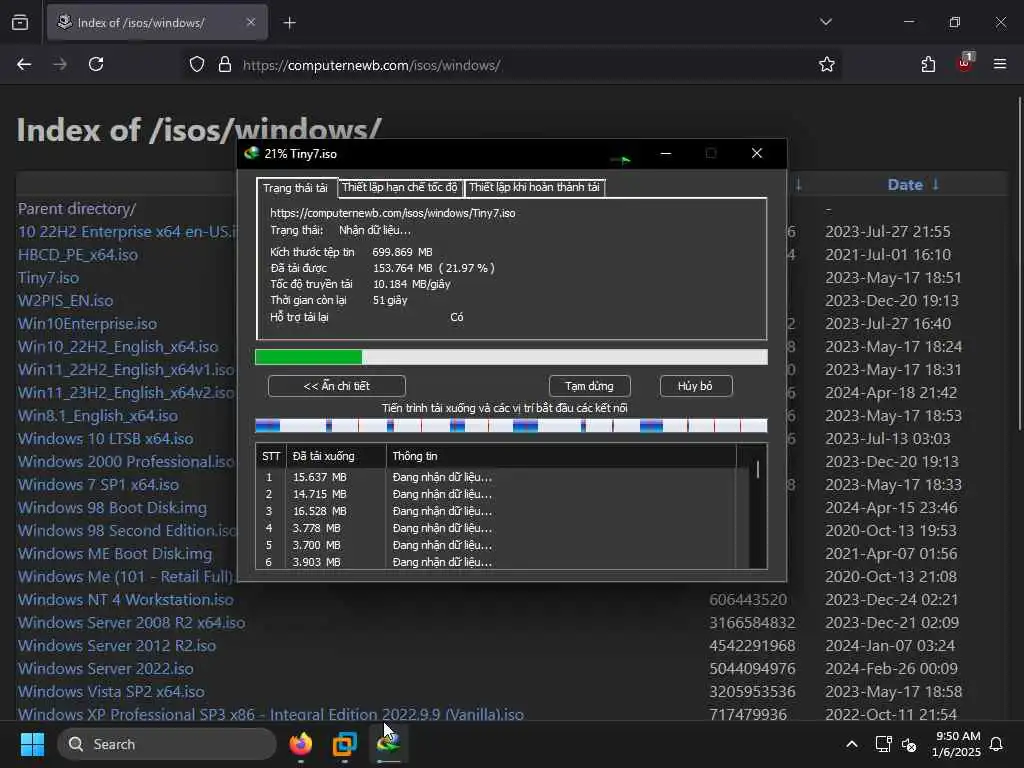Image resolution: width=1024 pixels, height=768 pixels.
Task: Open Firefox View tab overview icon
Action: (20, 23)
